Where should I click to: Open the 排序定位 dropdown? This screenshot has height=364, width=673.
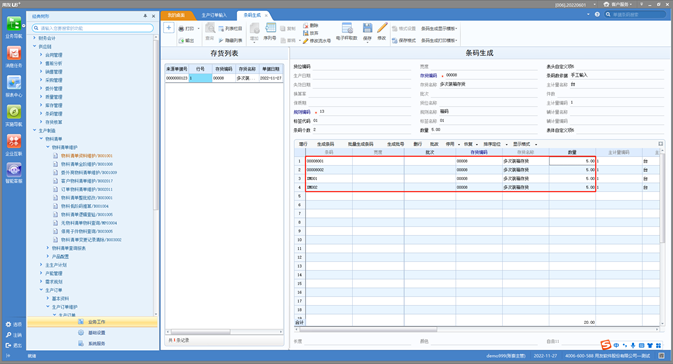tap(506, 144)
